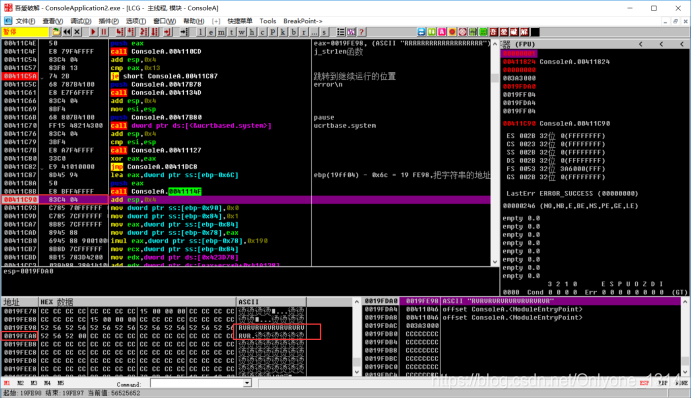The image size is (691, 399).
Task: Open the 插件(P) Plugins menu
Action: pyautogui.click(x=108, y=21)
